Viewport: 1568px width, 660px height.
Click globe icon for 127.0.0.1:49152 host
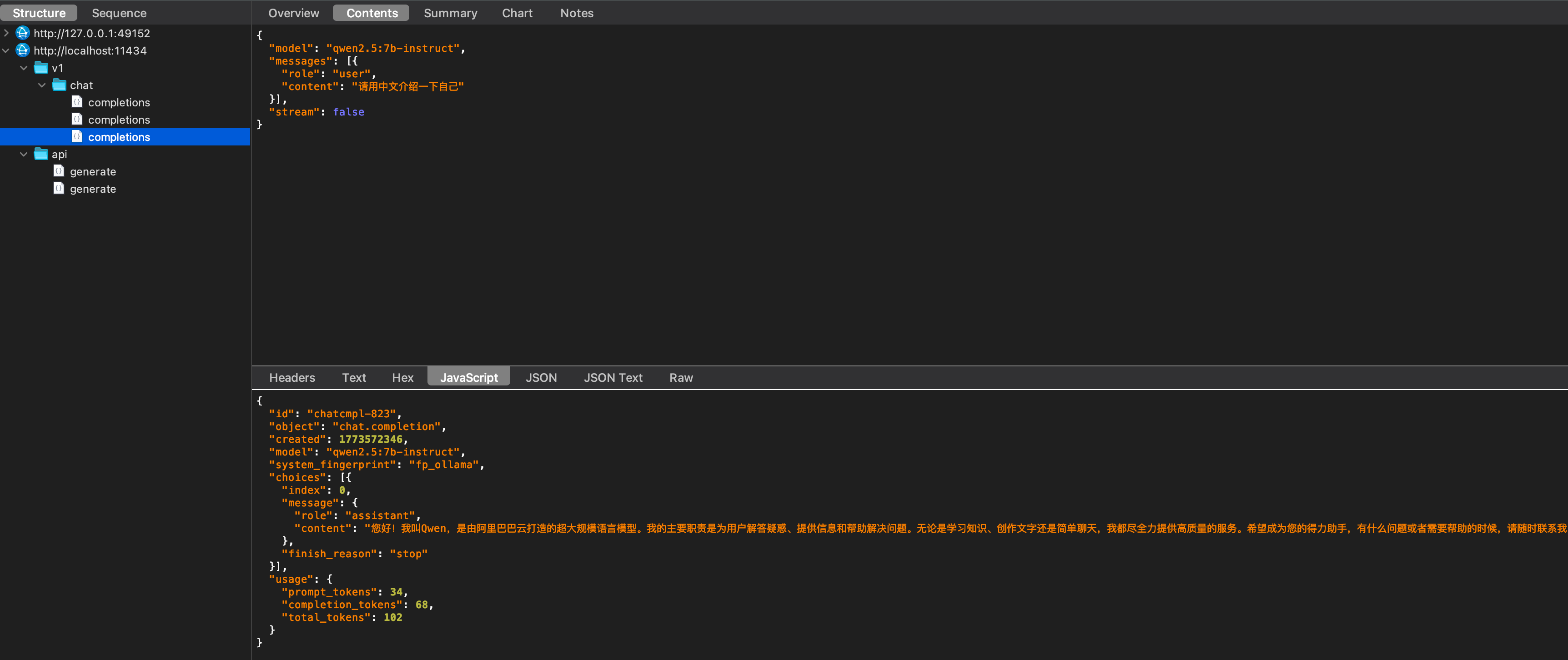[23, 33]
